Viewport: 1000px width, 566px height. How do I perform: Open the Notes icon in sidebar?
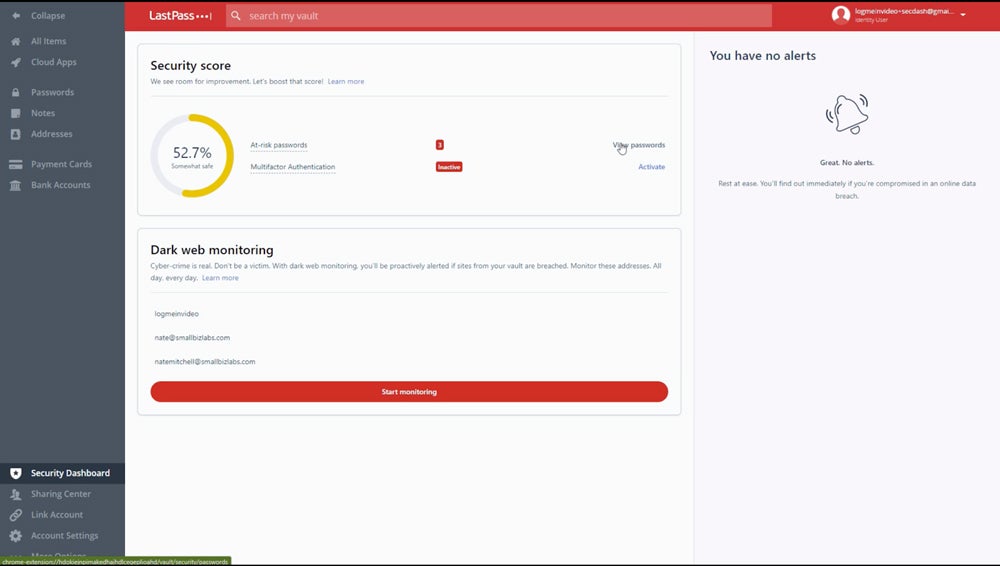click(15, 113)
